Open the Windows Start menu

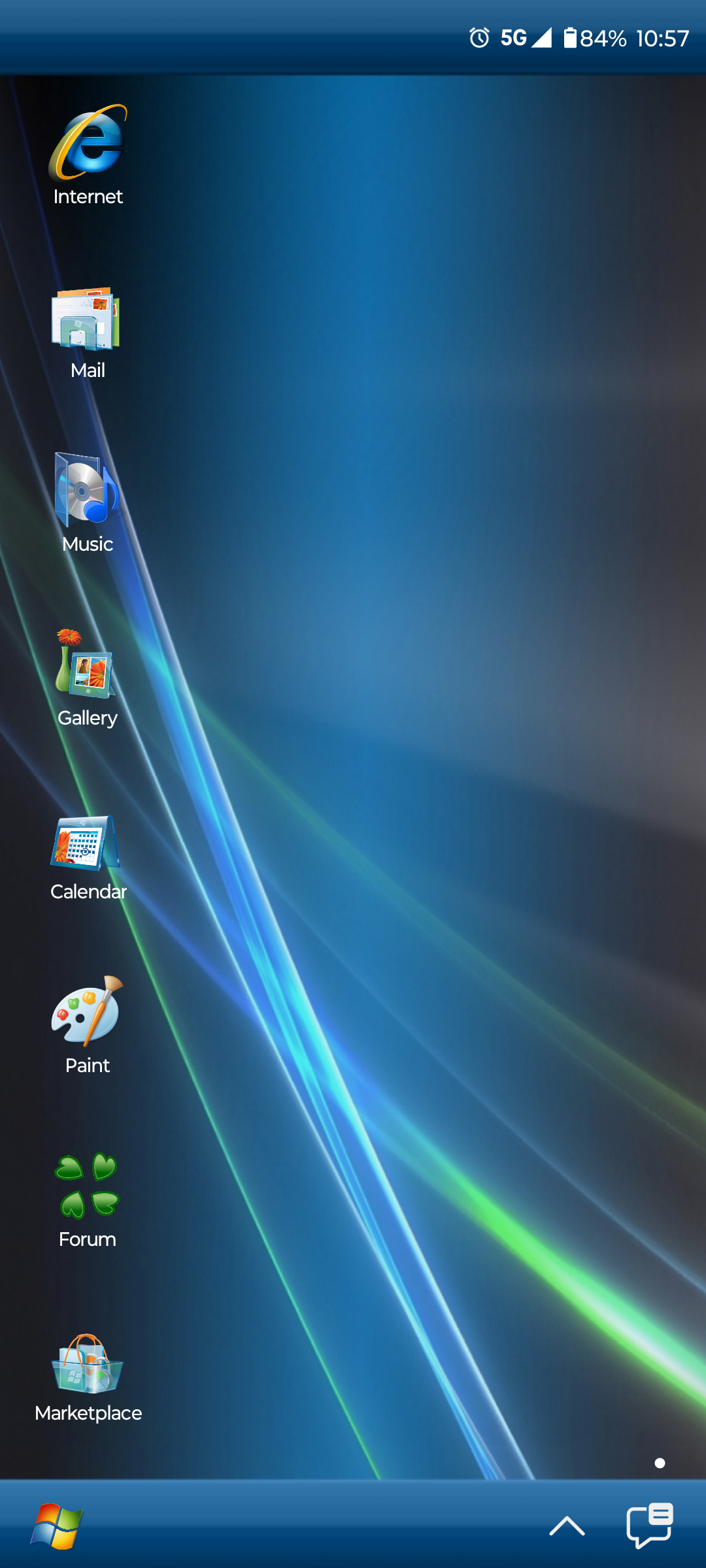(57, 1526)
